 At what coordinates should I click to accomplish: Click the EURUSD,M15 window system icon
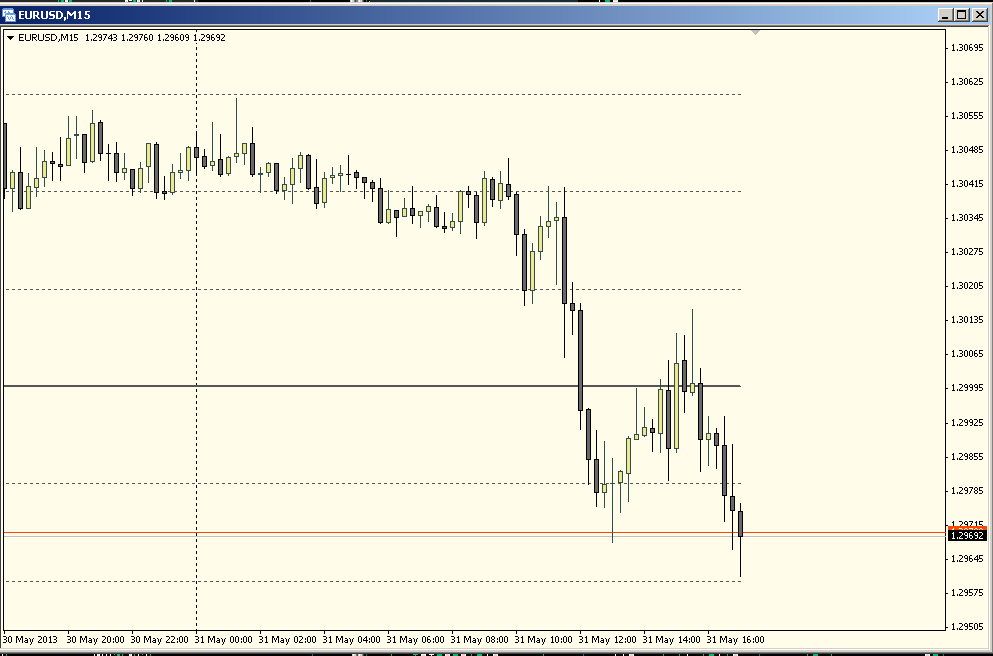(x=9, y=15)
